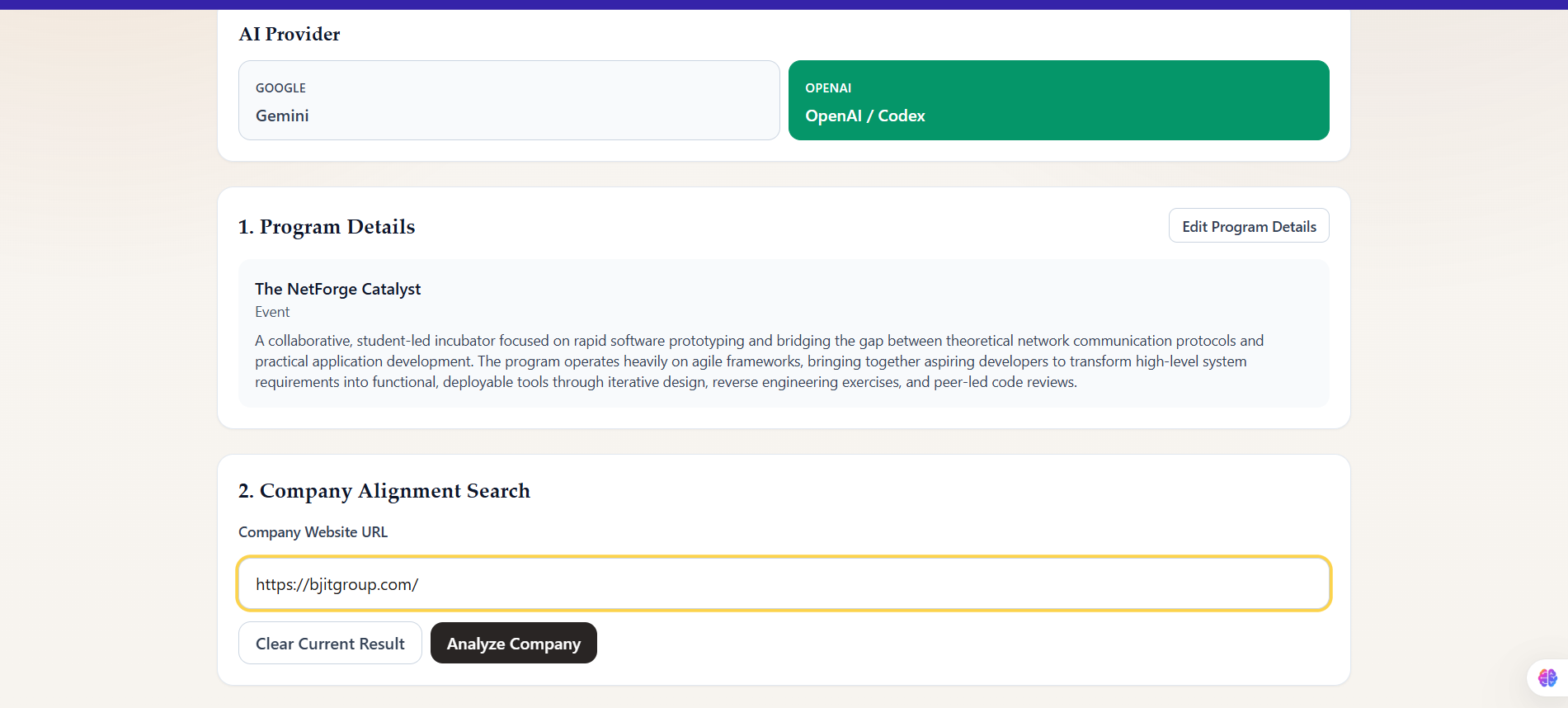
Task: Open the brain assistant icon at bottom right
Action: coord(1547,677)
